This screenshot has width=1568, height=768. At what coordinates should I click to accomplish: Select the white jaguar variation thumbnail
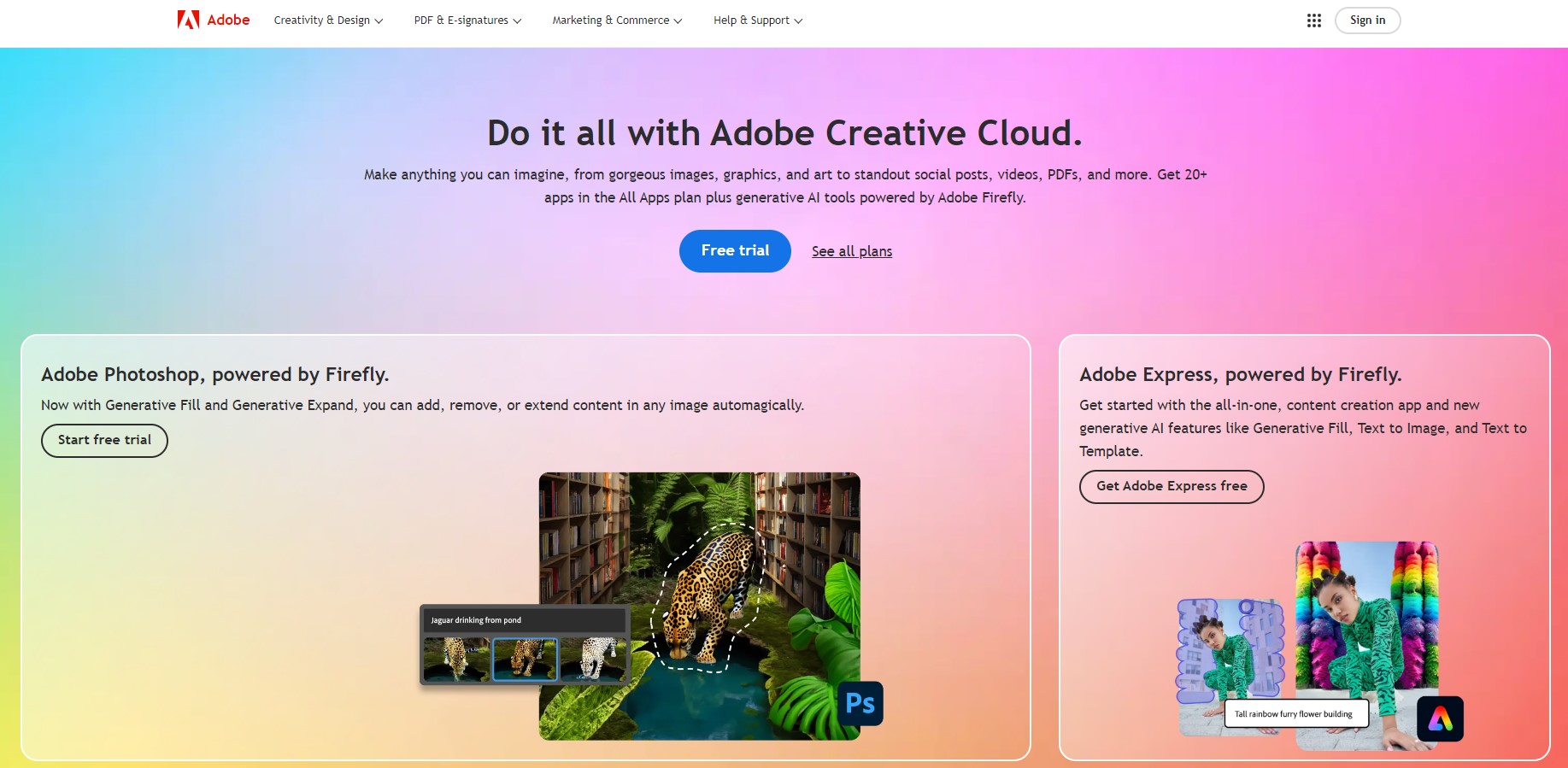click(x=593, y=659)
